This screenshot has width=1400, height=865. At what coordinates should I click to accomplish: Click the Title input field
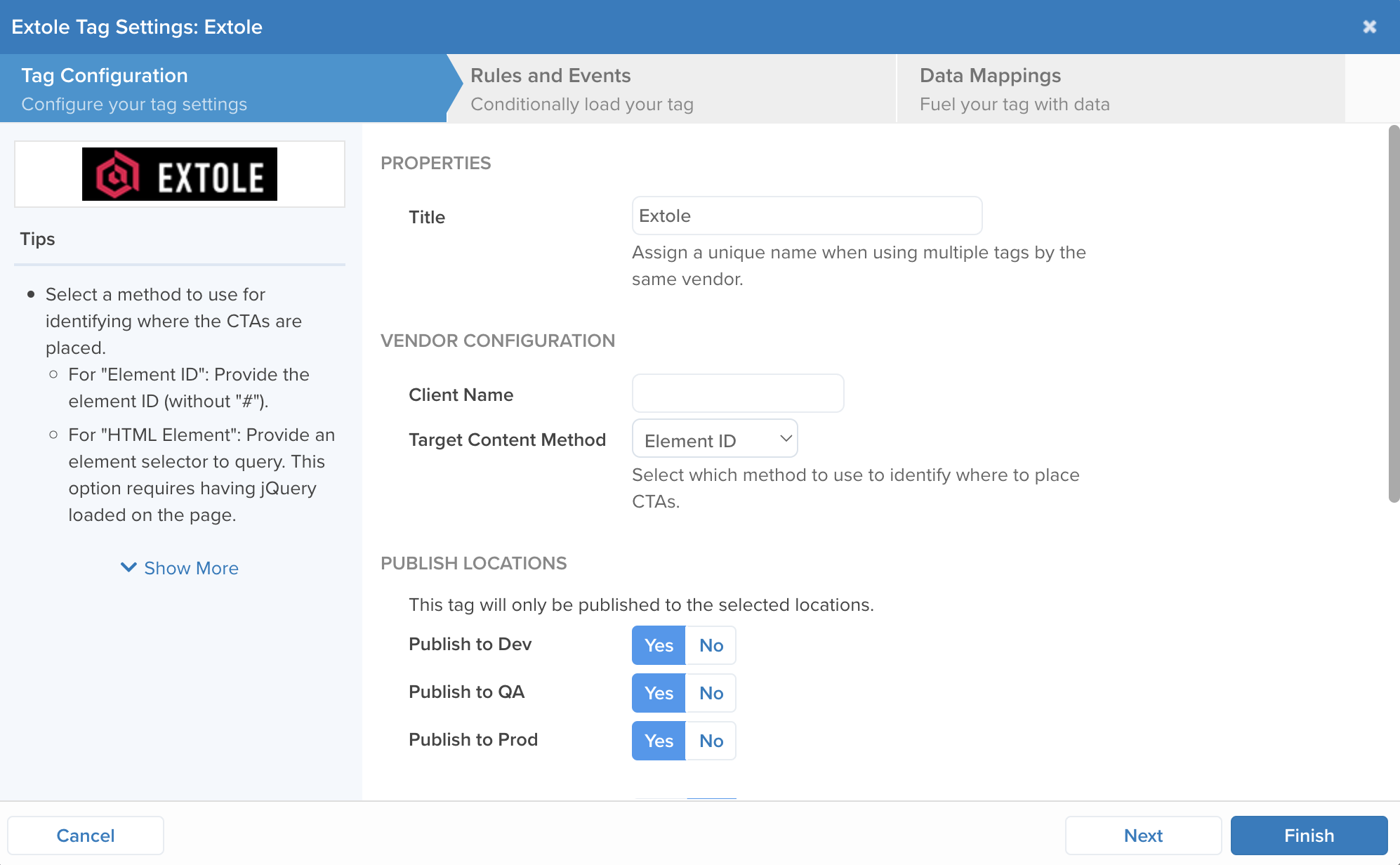(807, 216)
